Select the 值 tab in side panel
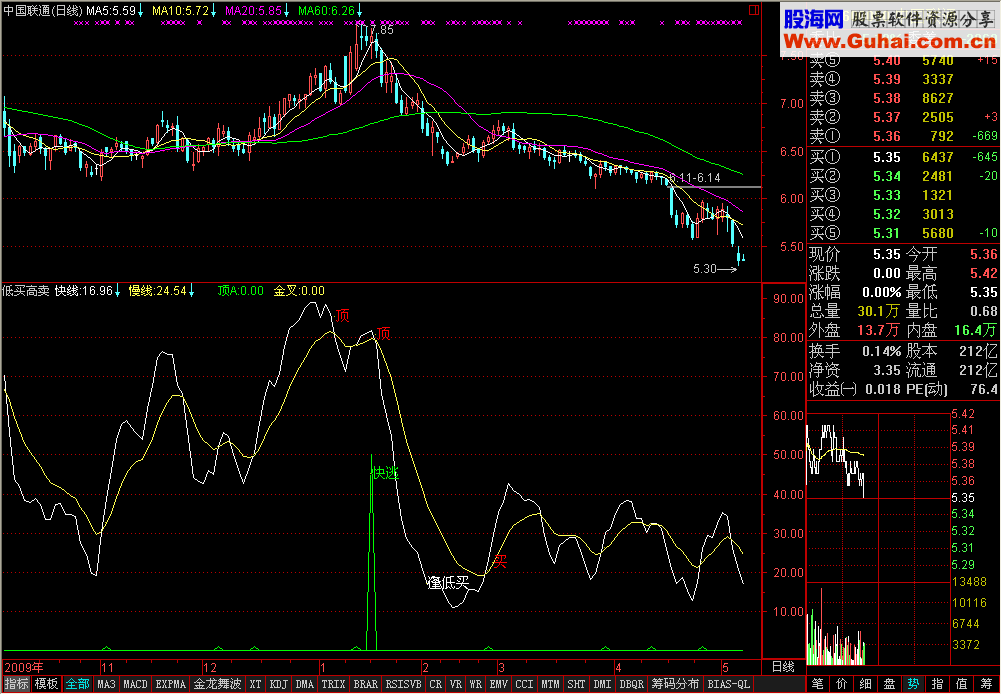This screenshot has height=695, width=1002. coord(961,684)
